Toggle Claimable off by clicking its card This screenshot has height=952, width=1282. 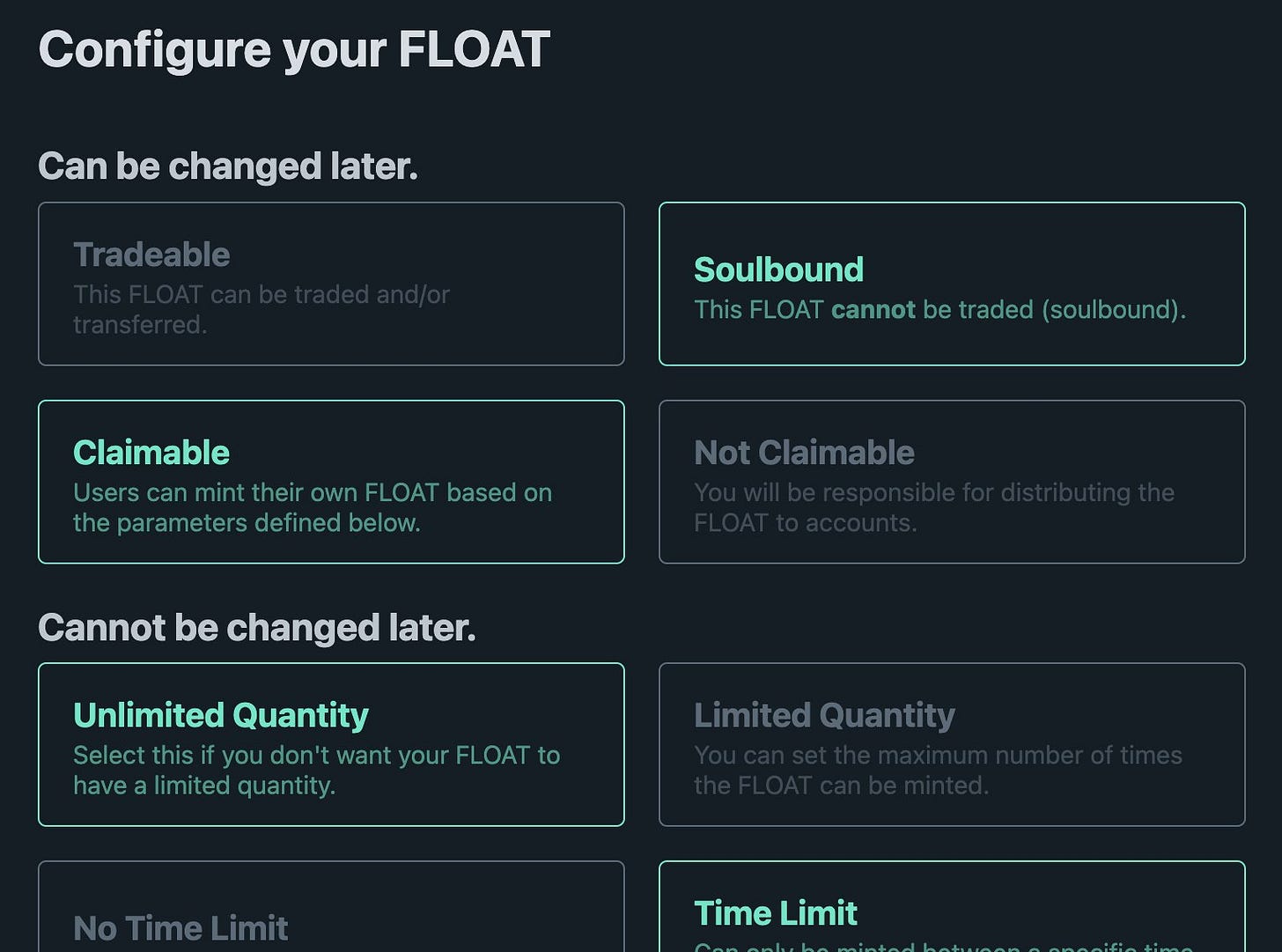[x=330, y=482]
